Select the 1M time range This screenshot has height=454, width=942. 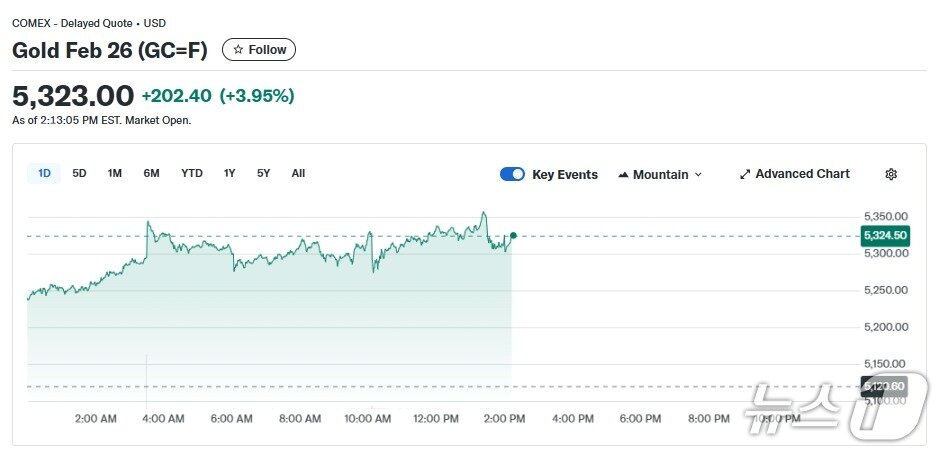point(115,174)
